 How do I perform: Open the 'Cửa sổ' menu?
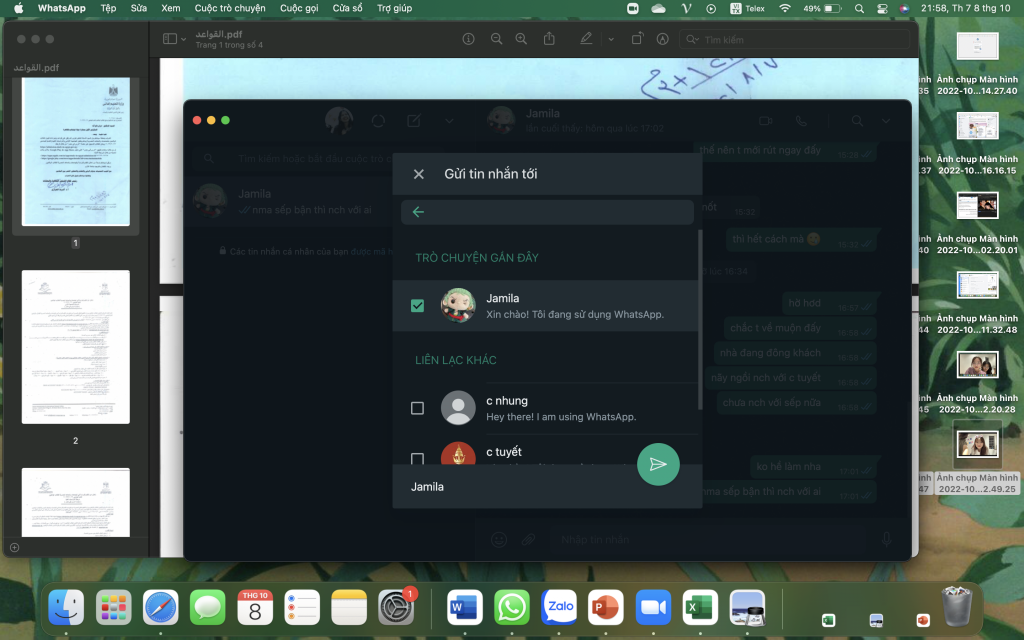tap(347, 8)
